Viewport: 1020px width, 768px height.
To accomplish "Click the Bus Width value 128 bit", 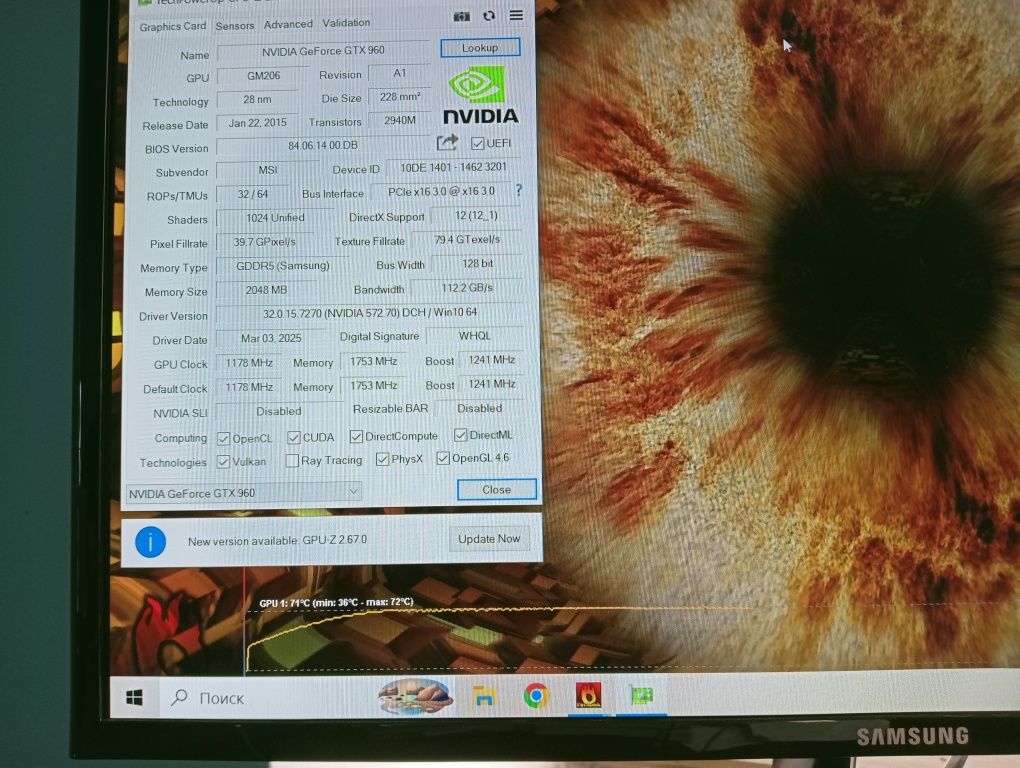I will point(477,263).
